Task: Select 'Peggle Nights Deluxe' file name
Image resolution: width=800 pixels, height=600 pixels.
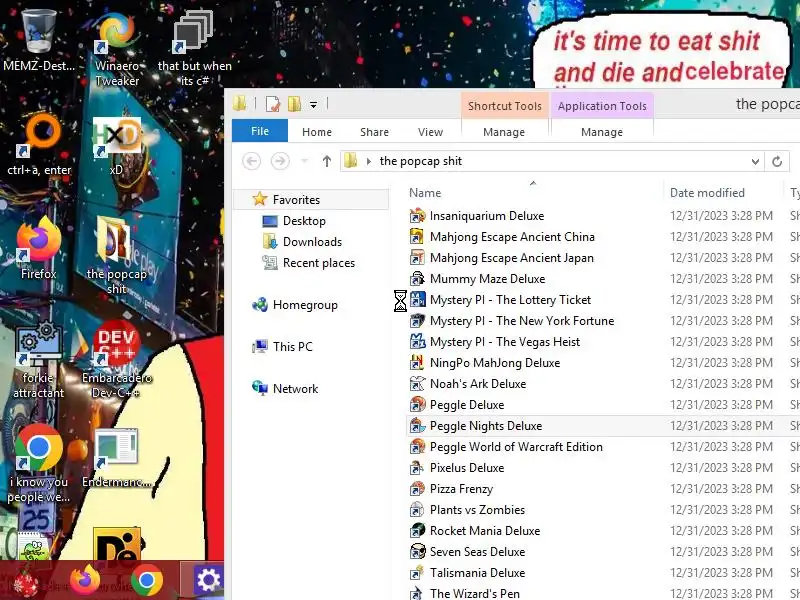Action: click(x=486, y=426)
